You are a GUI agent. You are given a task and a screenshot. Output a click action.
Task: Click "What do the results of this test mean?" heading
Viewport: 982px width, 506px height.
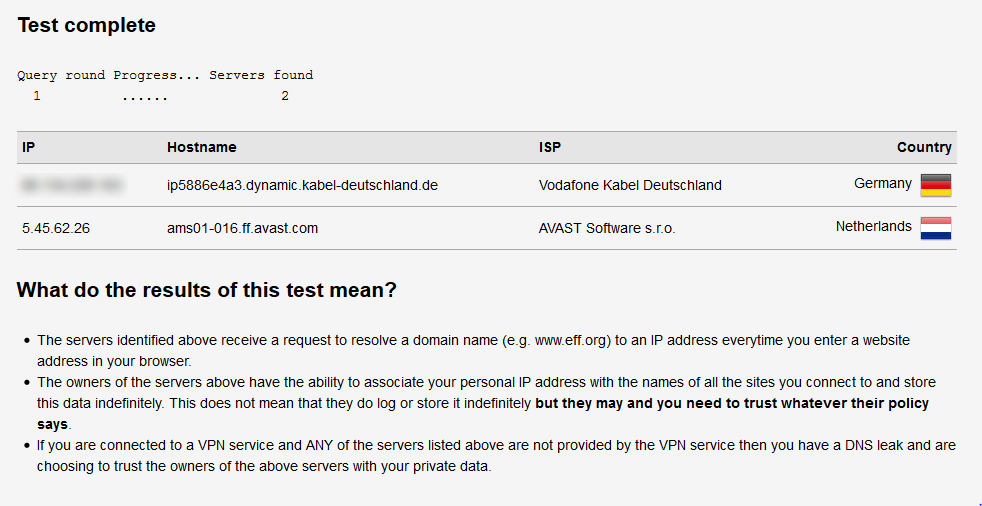[207, 291]
